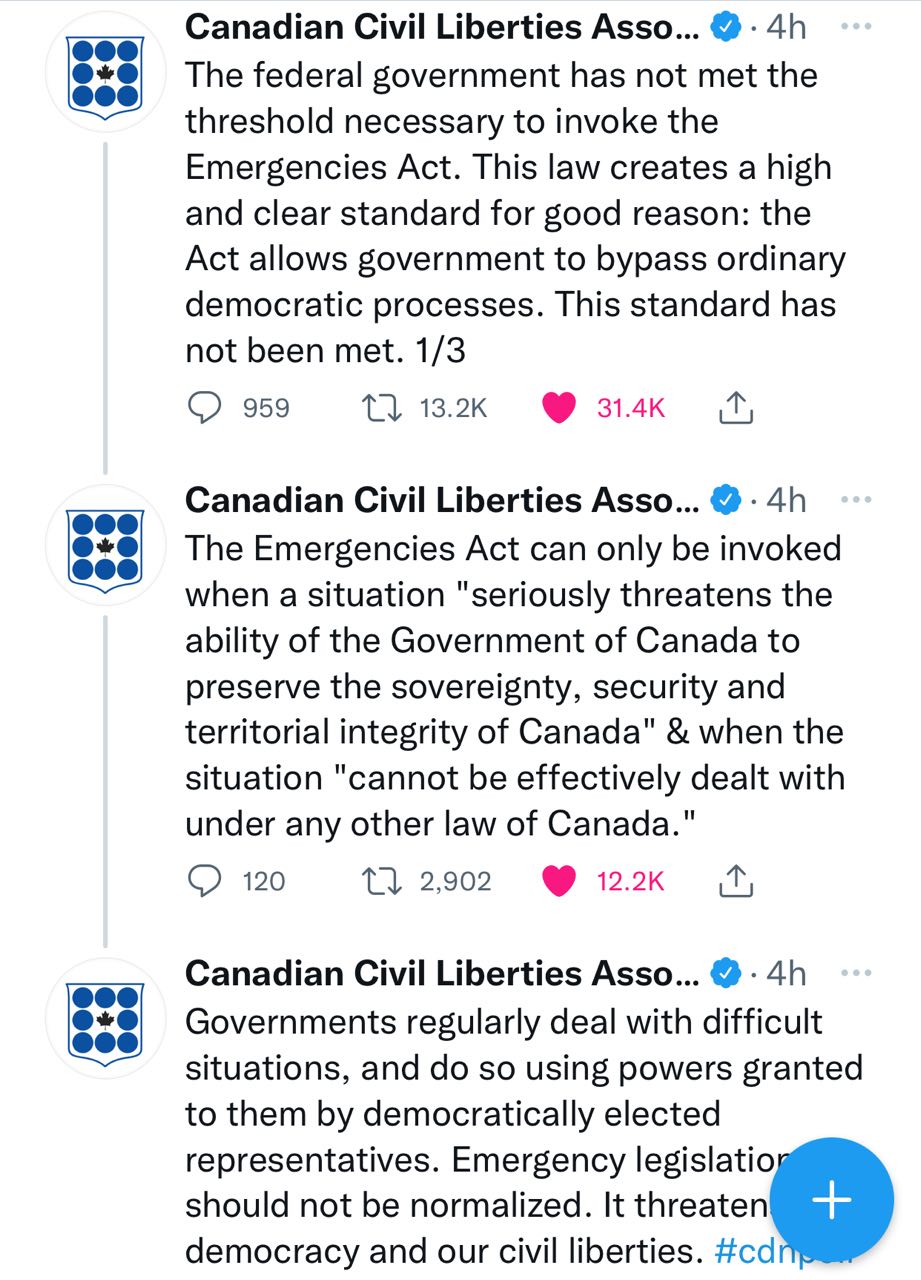Open the CCLA profile picture on first tweet
Viewport: 921px width, 1280px height.
[x=105, y=73]
